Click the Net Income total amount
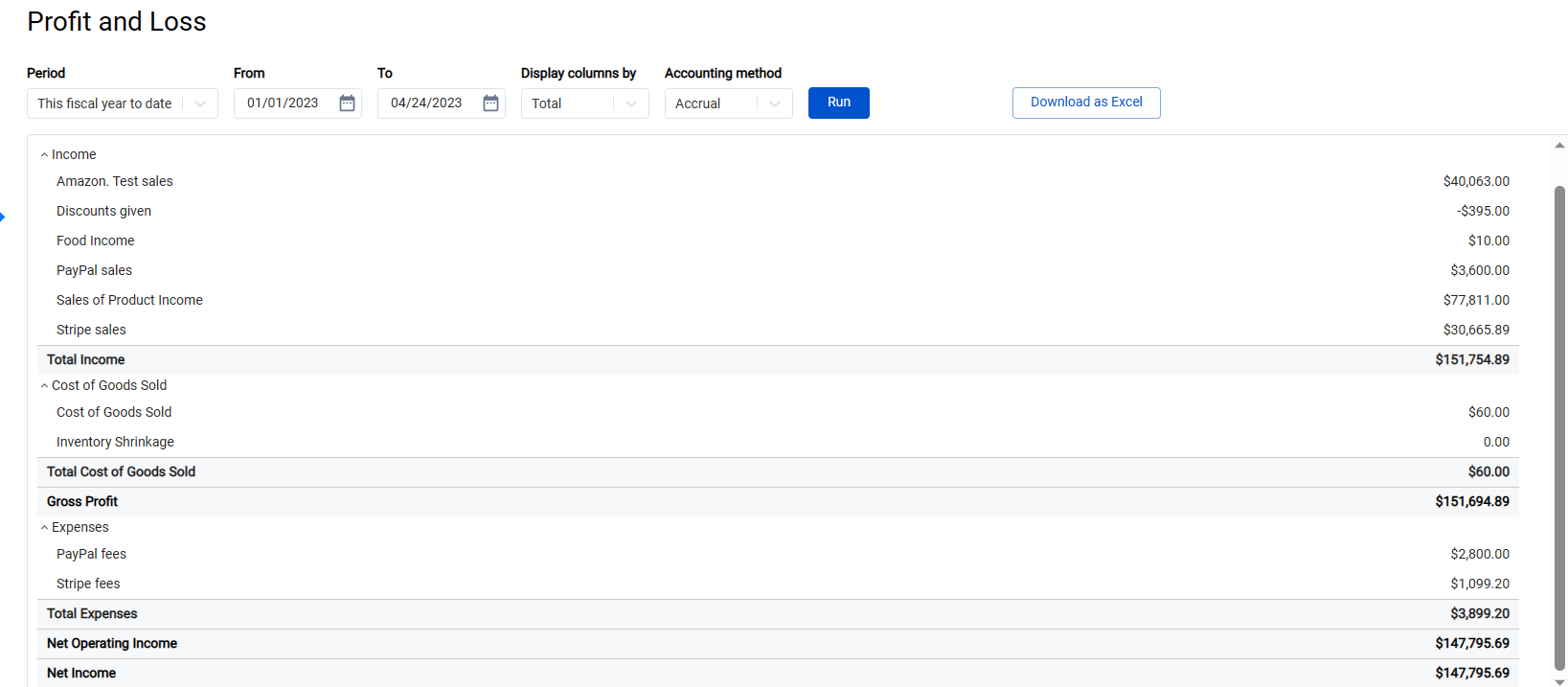 (x=1471, y=673)
